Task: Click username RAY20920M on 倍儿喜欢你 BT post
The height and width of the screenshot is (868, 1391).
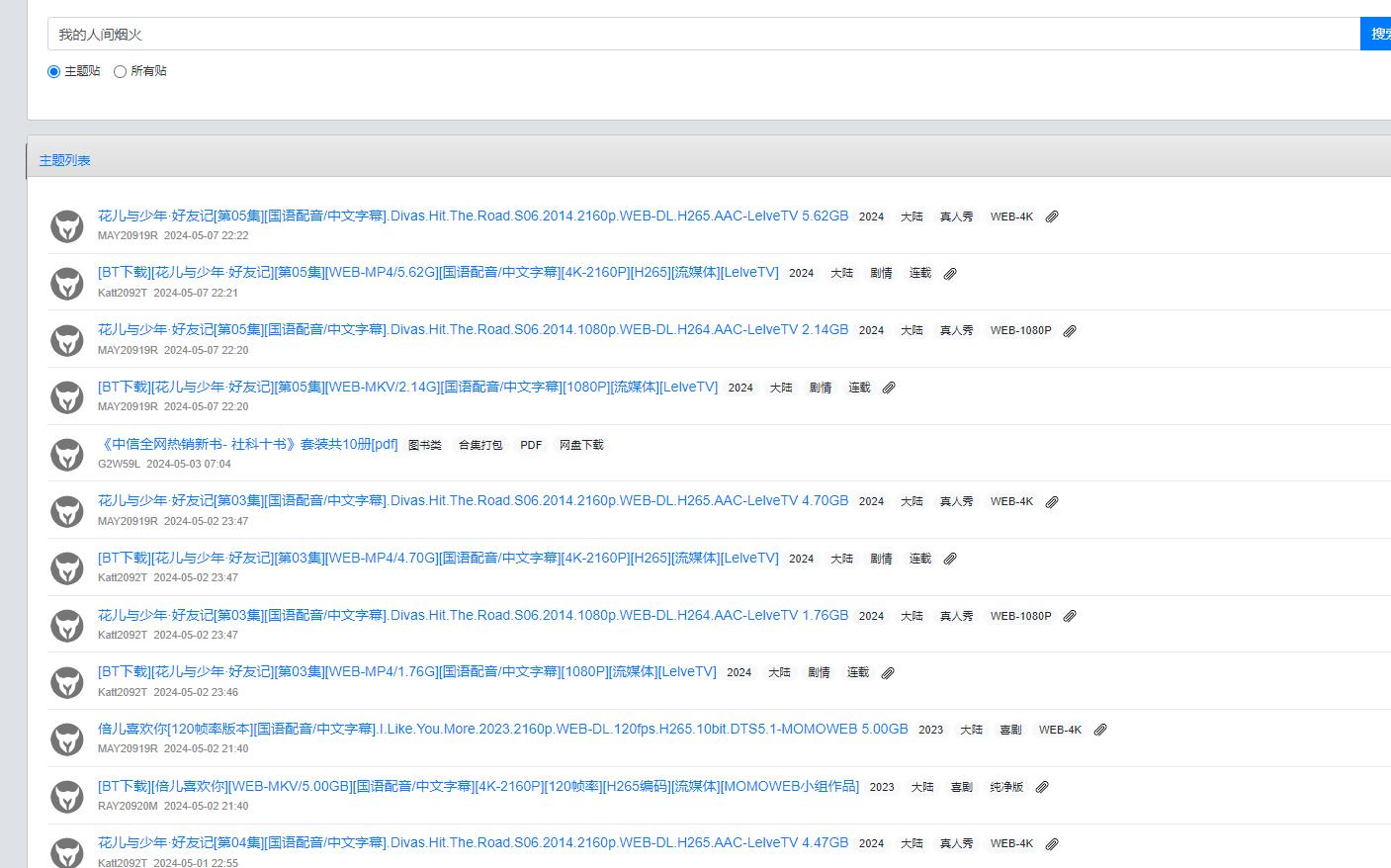Action: click(128, 806)
